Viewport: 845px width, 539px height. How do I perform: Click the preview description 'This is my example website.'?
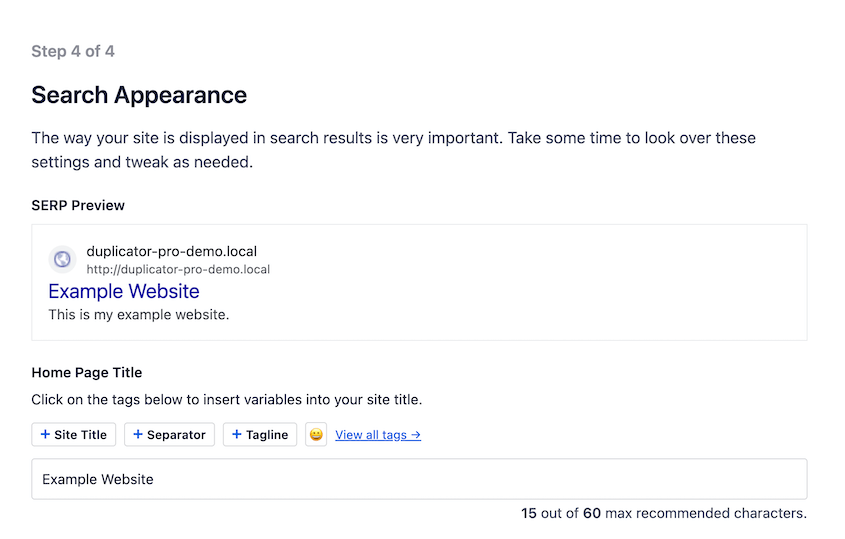point(139,315)
